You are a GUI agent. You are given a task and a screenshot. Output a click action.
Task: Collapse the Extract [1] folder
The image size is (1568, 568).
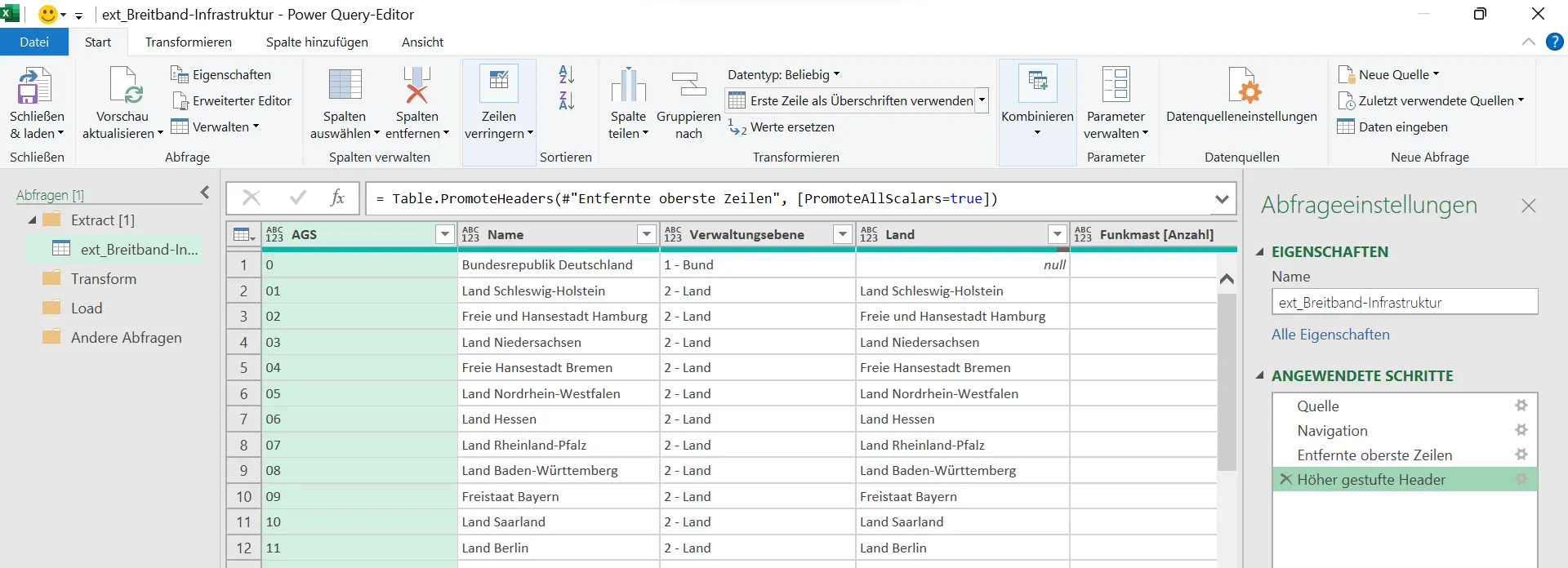[x=32, y=220]
